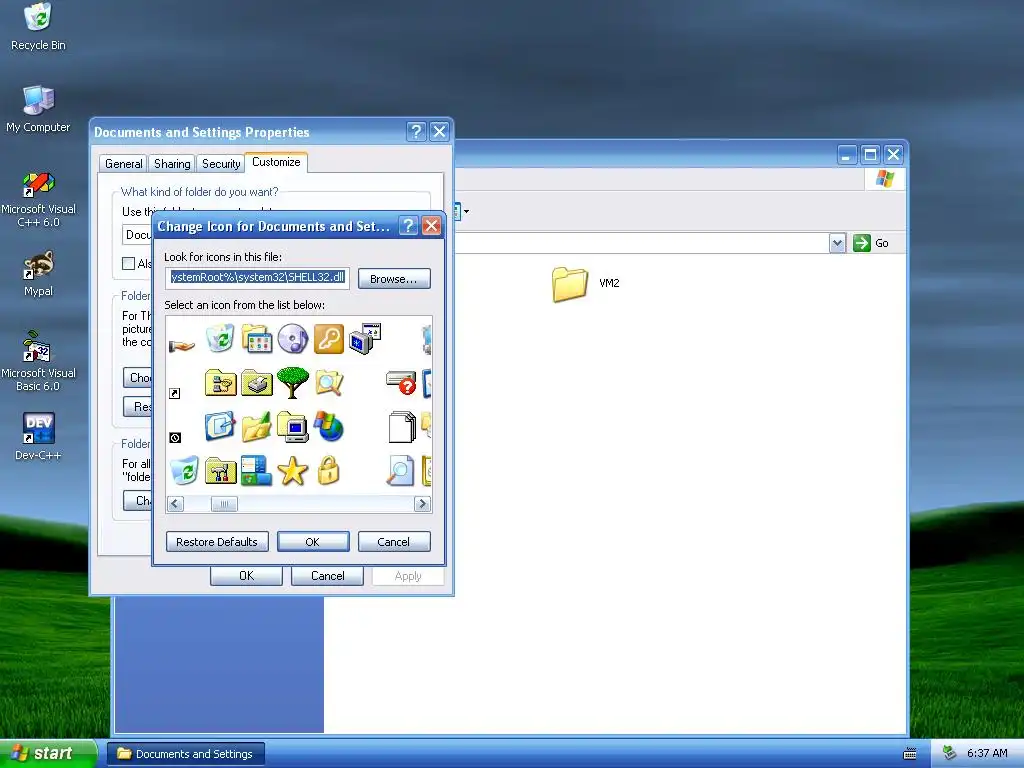Open the Start menu

pos(47,753)
